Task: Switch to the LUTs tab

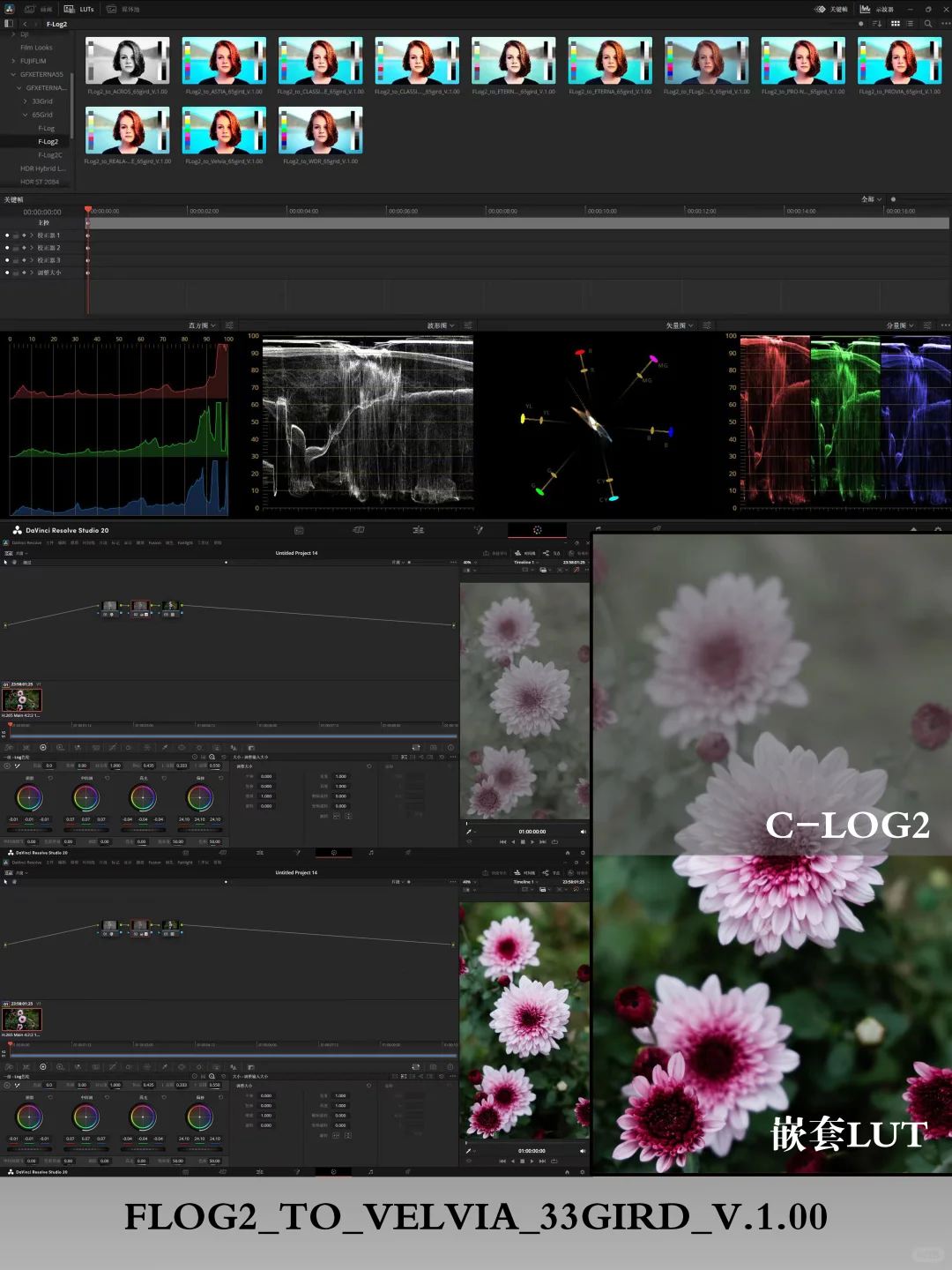Action: click(x=78, y=9)
